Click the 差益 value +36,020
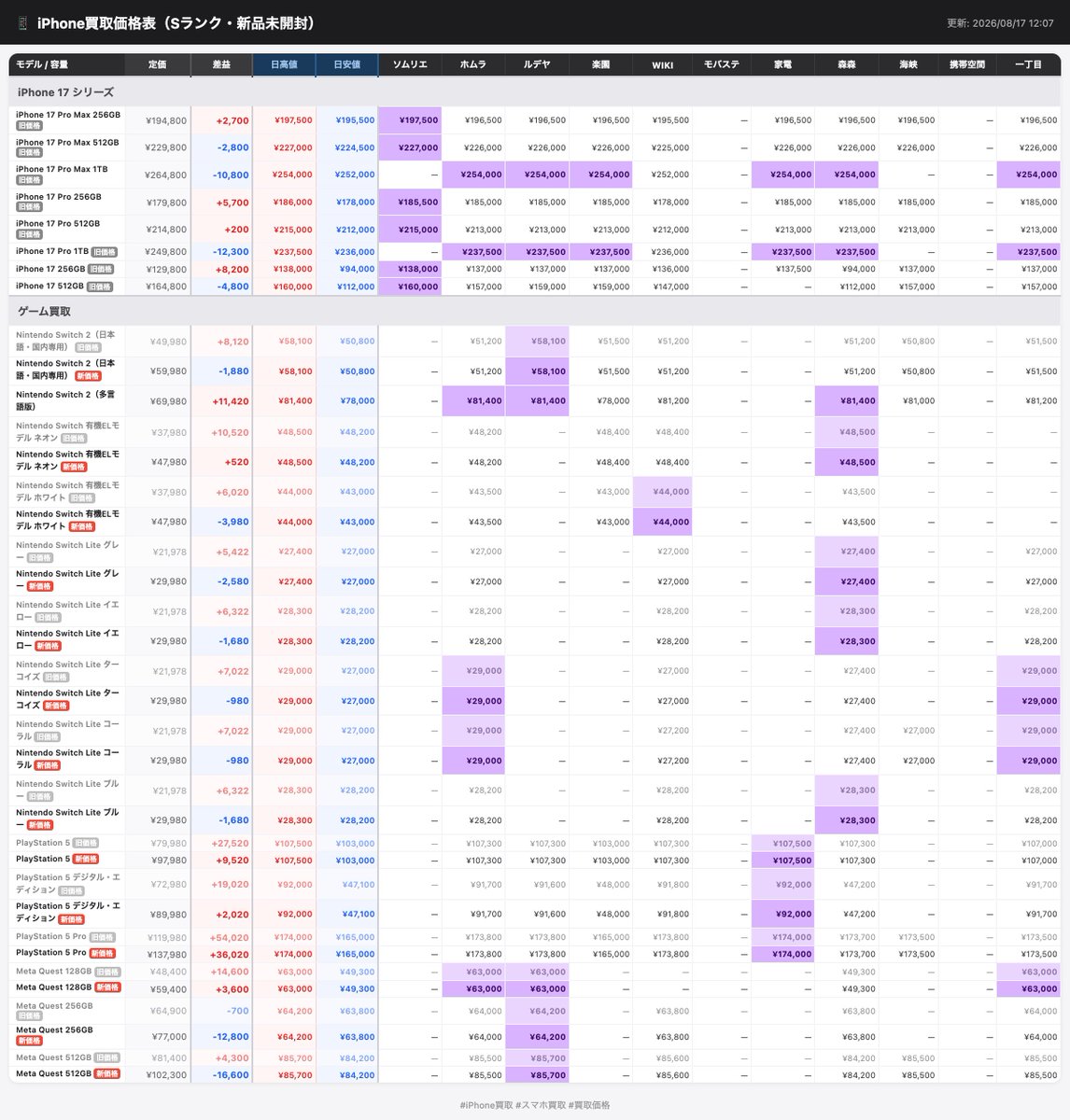This screenshot has height=1120, width=1070. (x=231, y=955)
